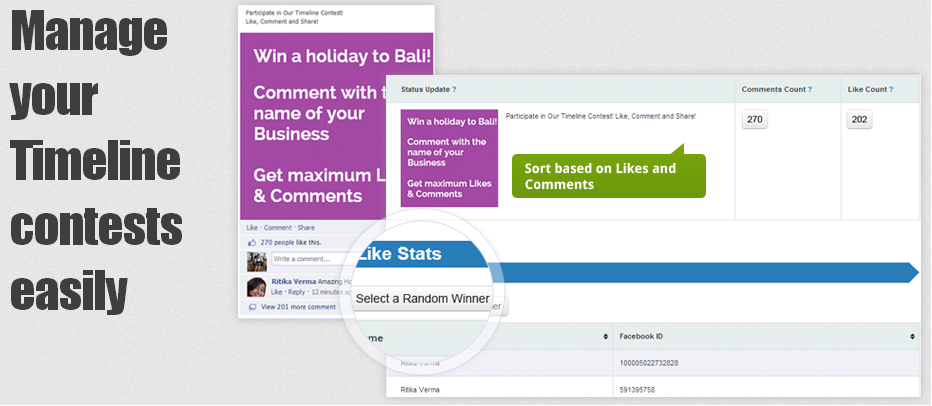Click the Select a Random Winner button
The width and height of the screenshot is (932, 406).
pyautogui.click(x=423, y=298)
